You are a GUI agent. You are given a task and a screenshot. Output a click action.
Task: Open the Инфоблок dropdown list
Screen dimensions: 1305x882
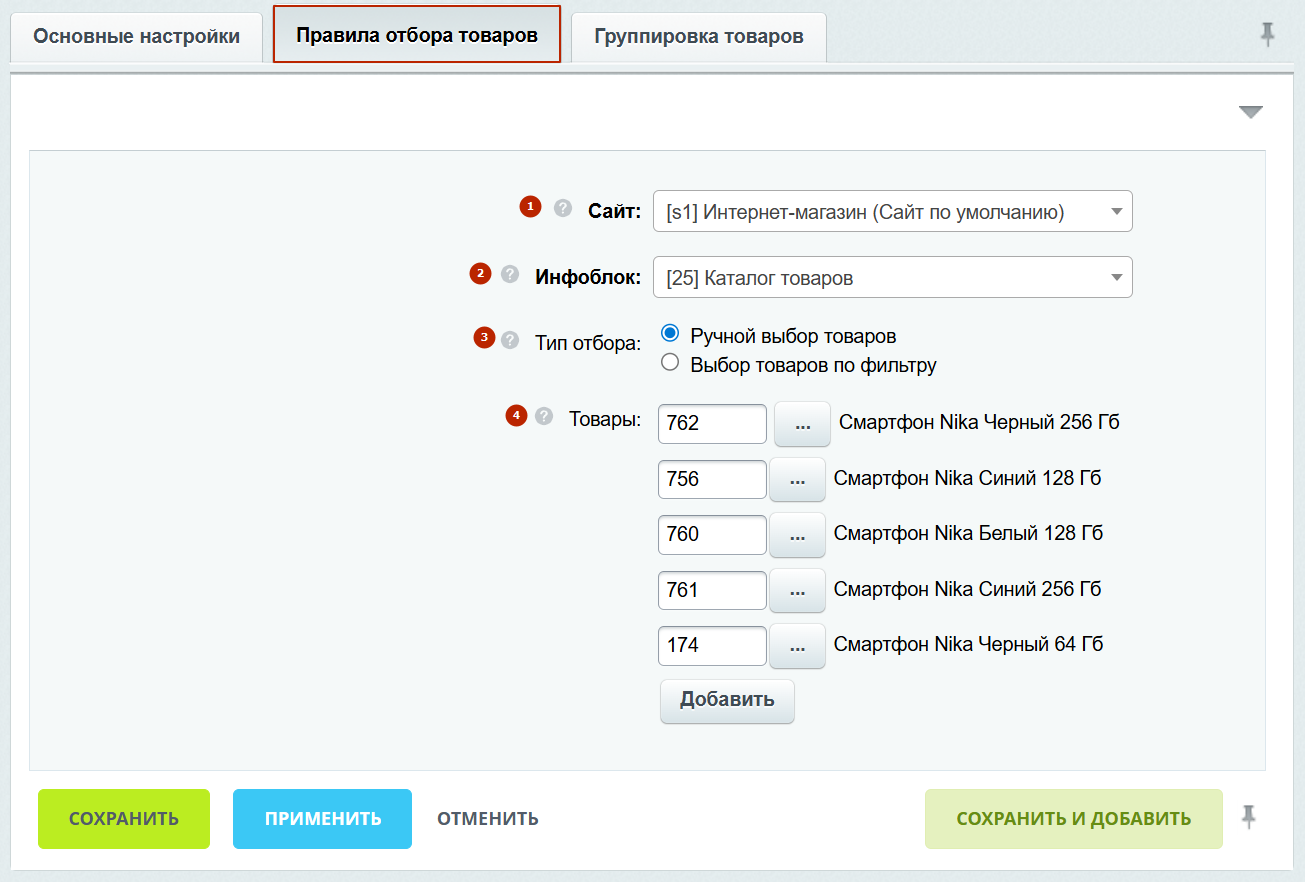pyautogui.click(x=892, y=278)
